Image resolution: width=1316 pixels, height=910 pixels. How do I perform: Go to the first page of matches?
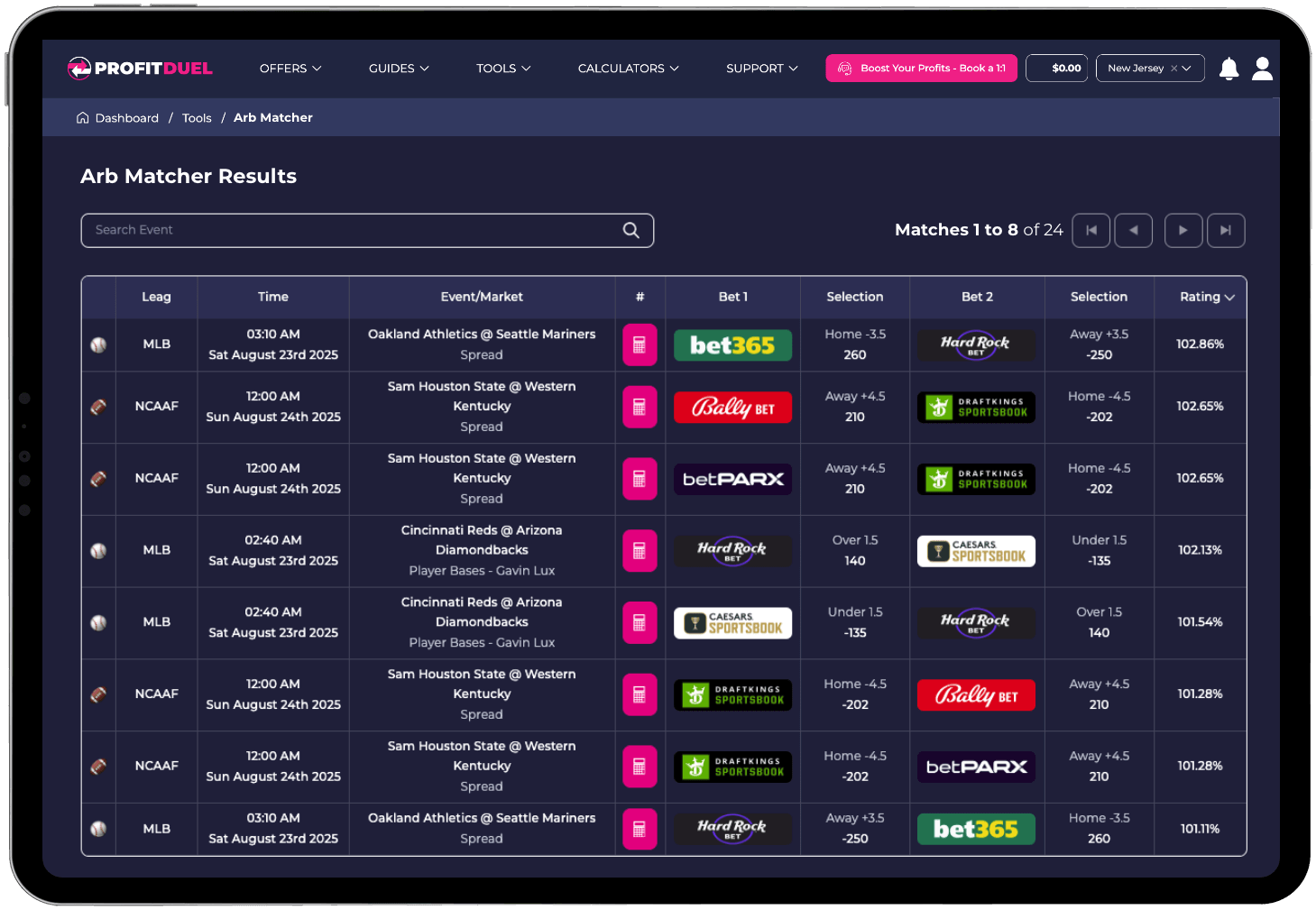click(1091, 230)
